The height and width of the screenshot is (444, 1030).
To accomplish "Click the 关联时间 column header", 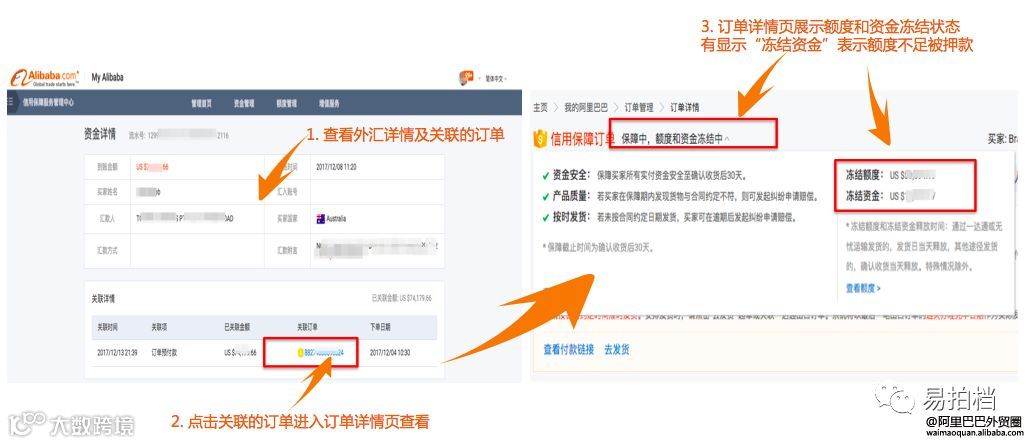I will (108, 326).
